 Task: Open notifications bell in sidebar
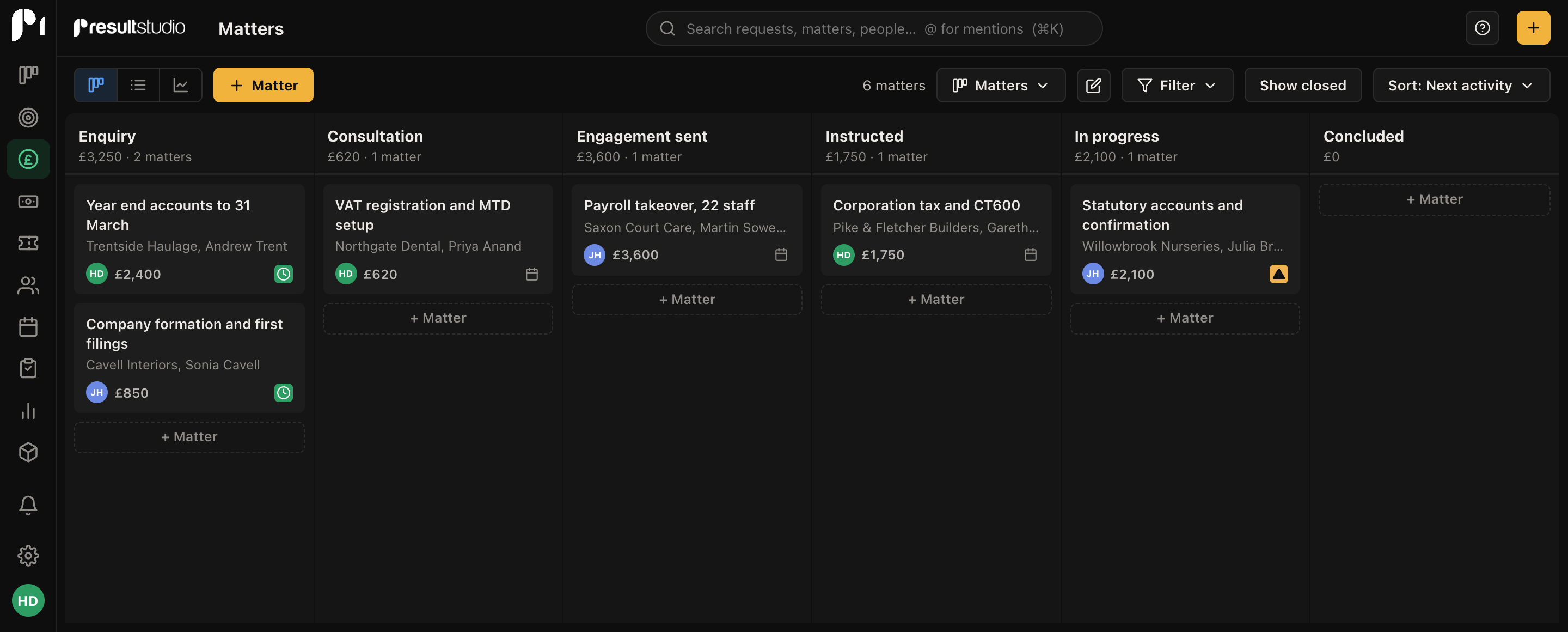click(x=28, y=505)
